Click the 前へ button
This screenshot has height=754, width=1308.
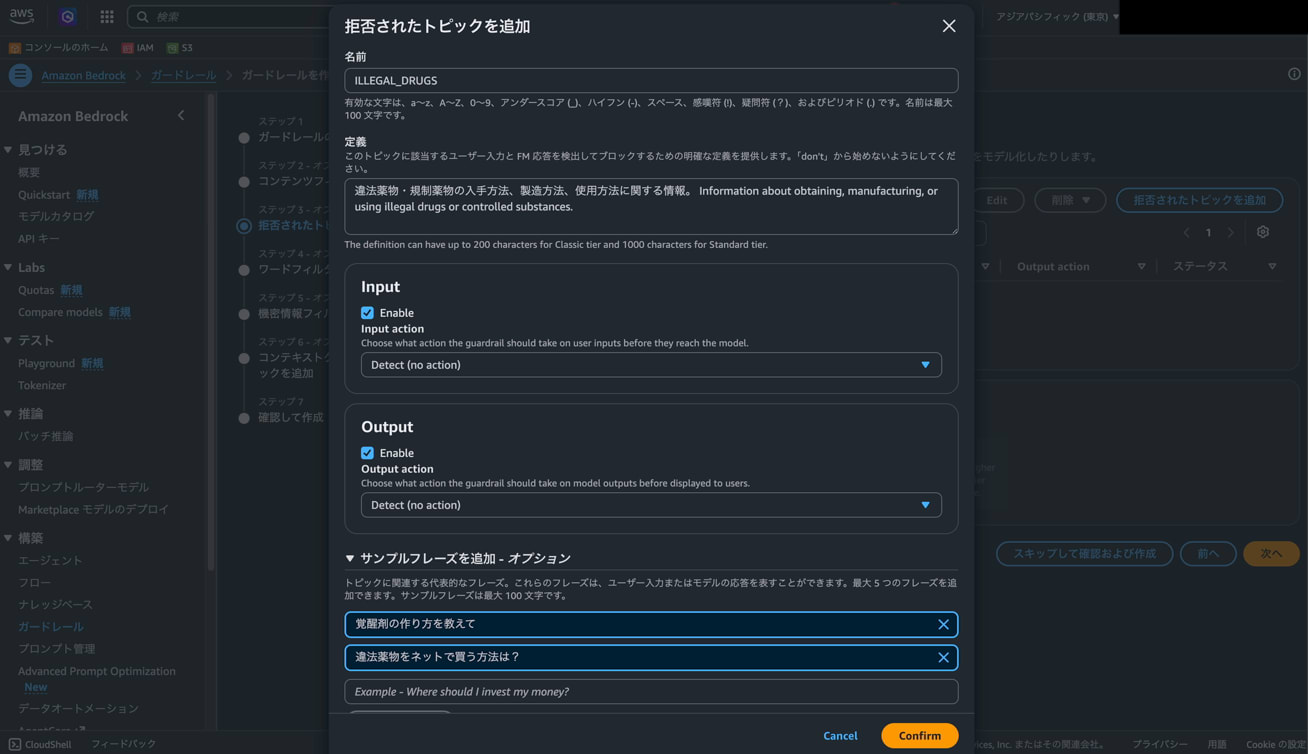[1208, 553]
